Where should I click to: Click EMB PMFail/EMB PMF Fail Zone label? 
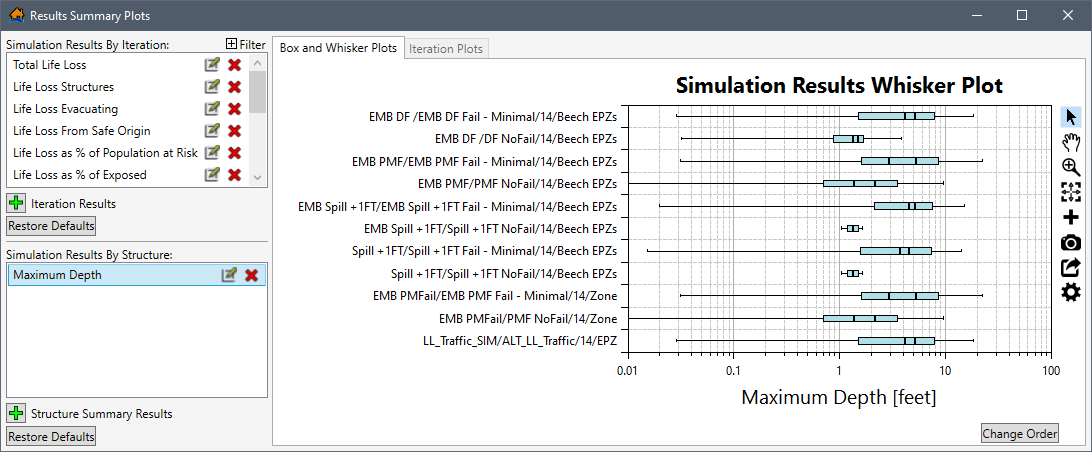[x=495, y=296]
